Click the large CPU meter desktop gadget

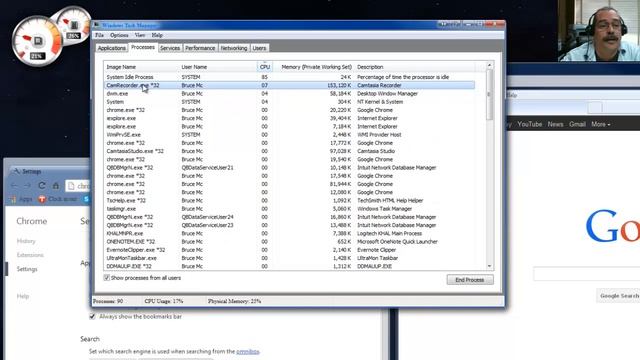pyautogui.click(x=37, y=41)
